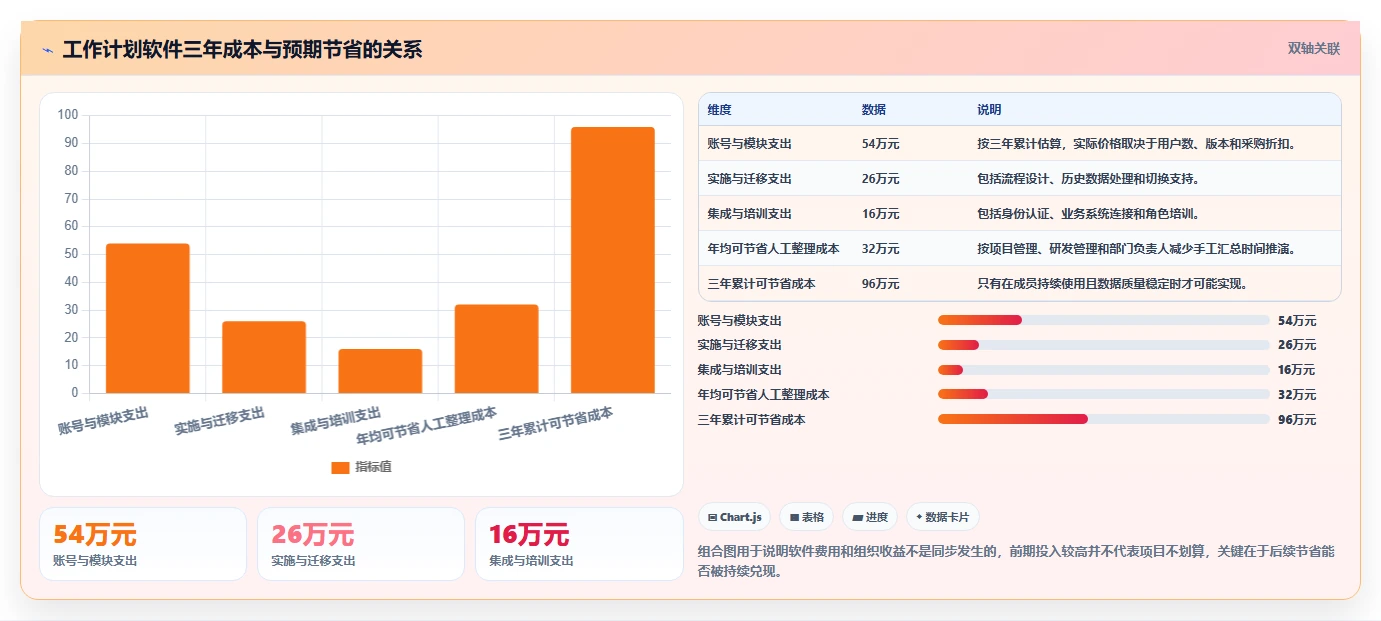Click the 年均可节省人工整理成本 progress bar
This screenshot has height=621, width=1381.
(x=1104, y=395)
